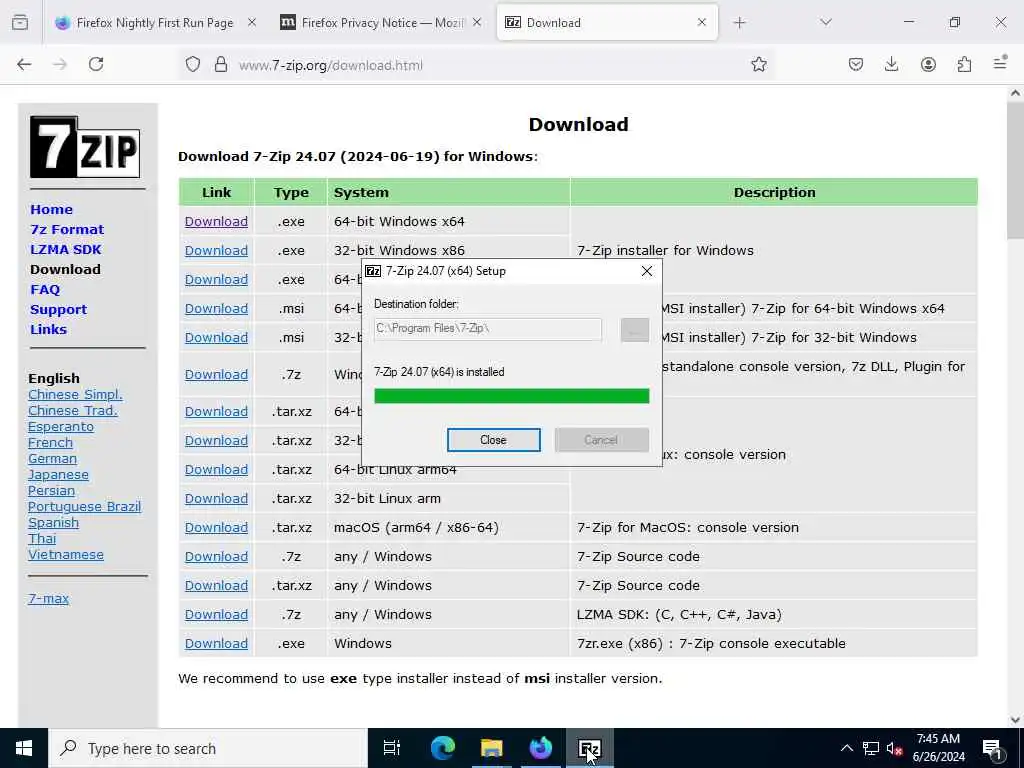Screen dimensions: 1024x768
Task: Open the muted volume tray icon
Action: (x=894, y=748)
